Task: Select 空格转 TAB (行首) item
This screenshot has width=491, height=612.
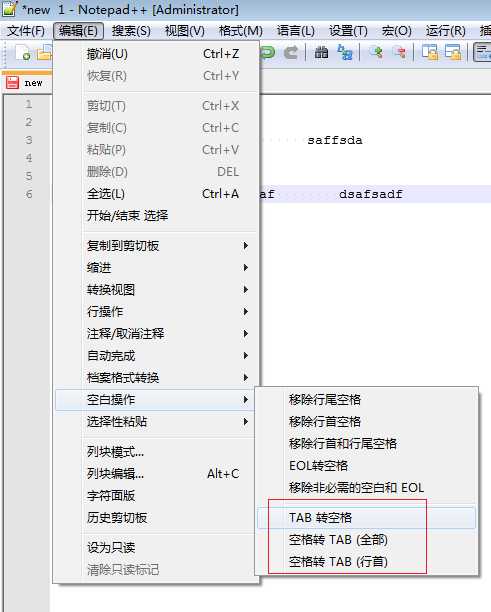Action: [366, 562]
